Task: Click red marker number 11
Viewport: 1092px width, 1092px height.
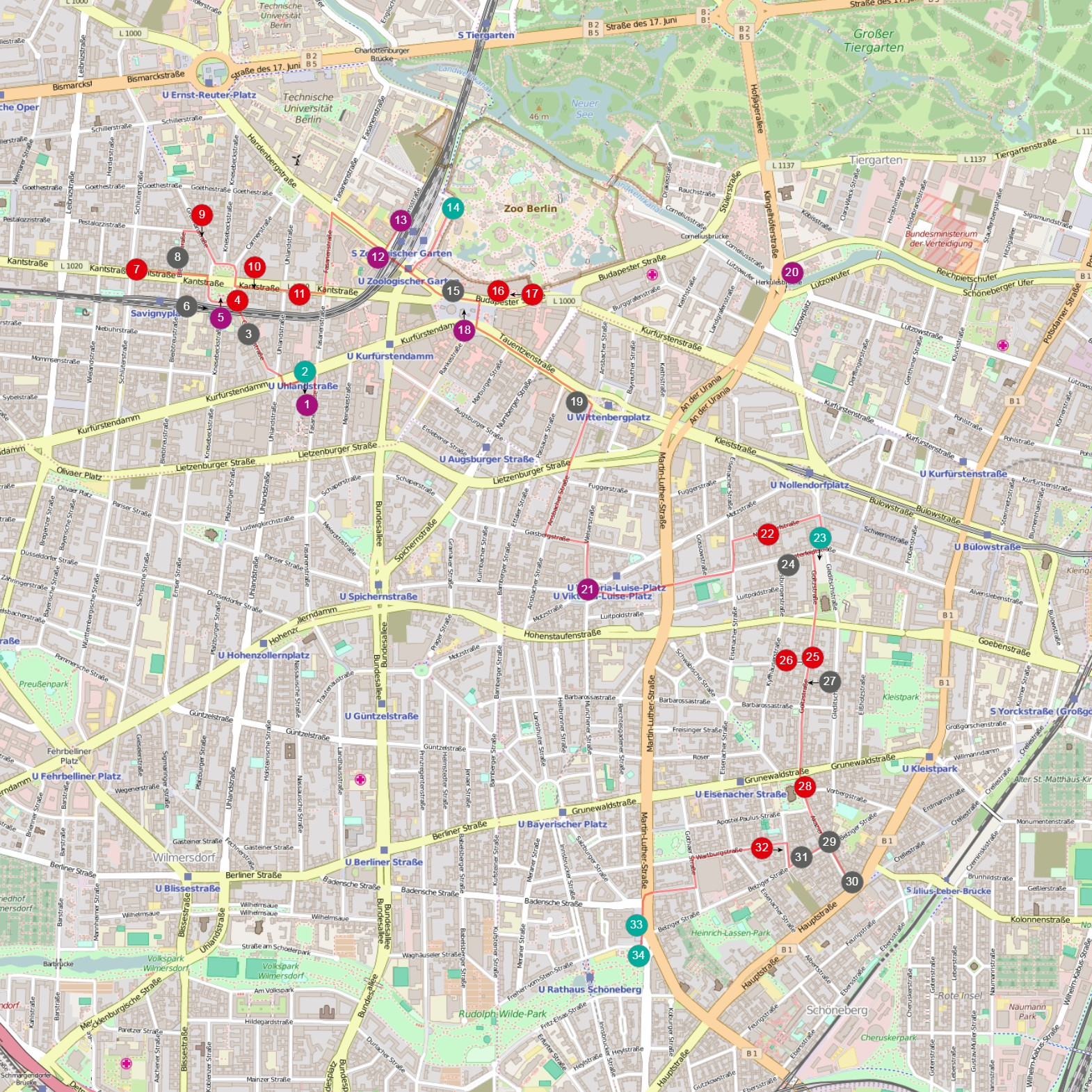Action: point(299,294)
